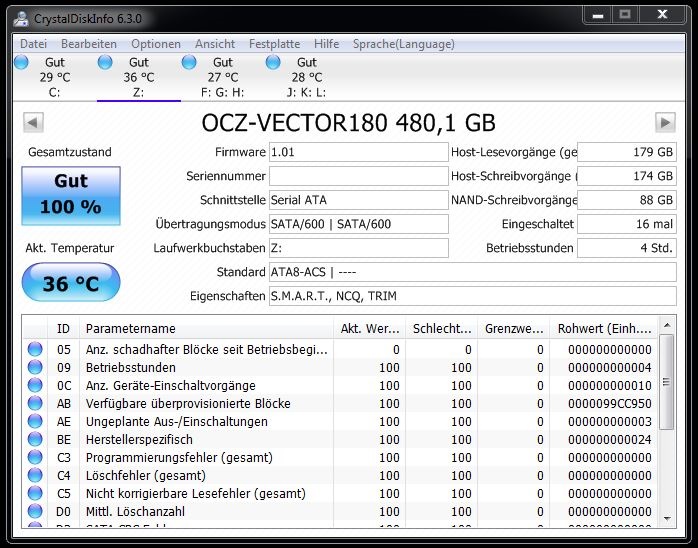Screen dimensions: 698x548
Task: Click Eingeschaltet value 16 mal
Action: tap(627, 224)
